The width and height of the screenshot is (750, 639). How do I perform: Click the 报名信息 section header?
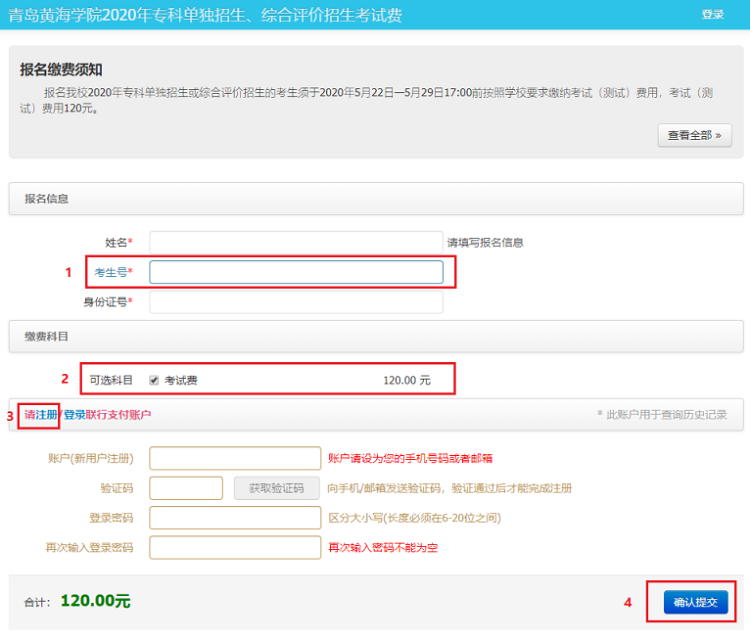pyautogui.click(x=47, y=198)
